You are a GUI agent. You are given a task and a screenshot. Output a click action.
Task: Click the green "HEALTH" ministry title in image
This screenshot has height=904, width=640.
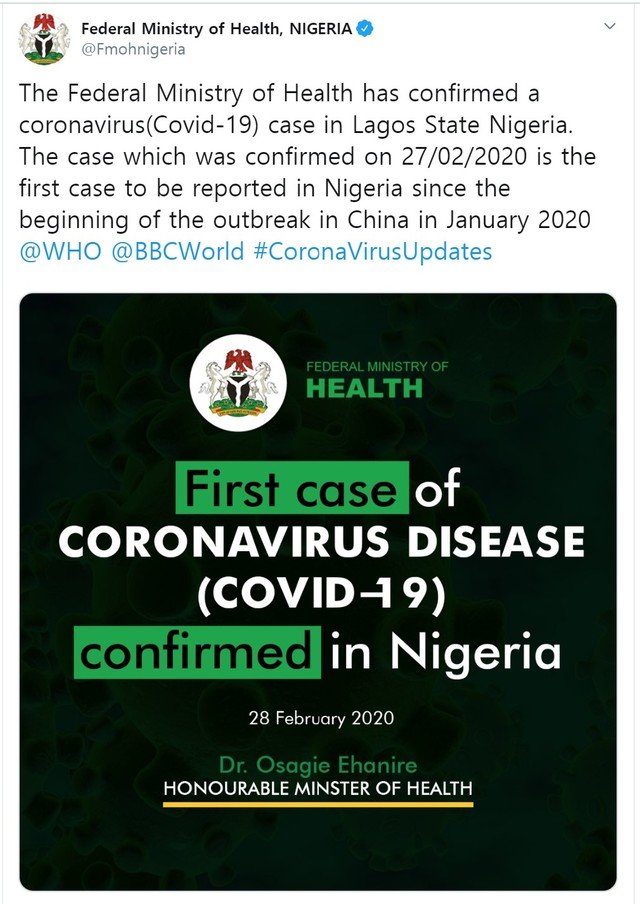364,389
